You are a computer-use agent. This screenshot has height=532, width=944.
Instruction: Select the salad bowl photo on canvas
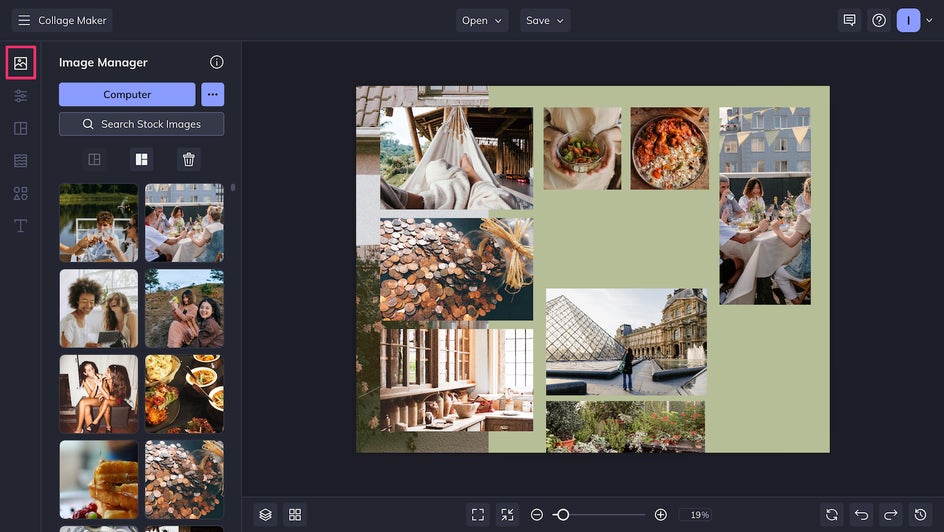pyautogui.click(x=582, y=149)
